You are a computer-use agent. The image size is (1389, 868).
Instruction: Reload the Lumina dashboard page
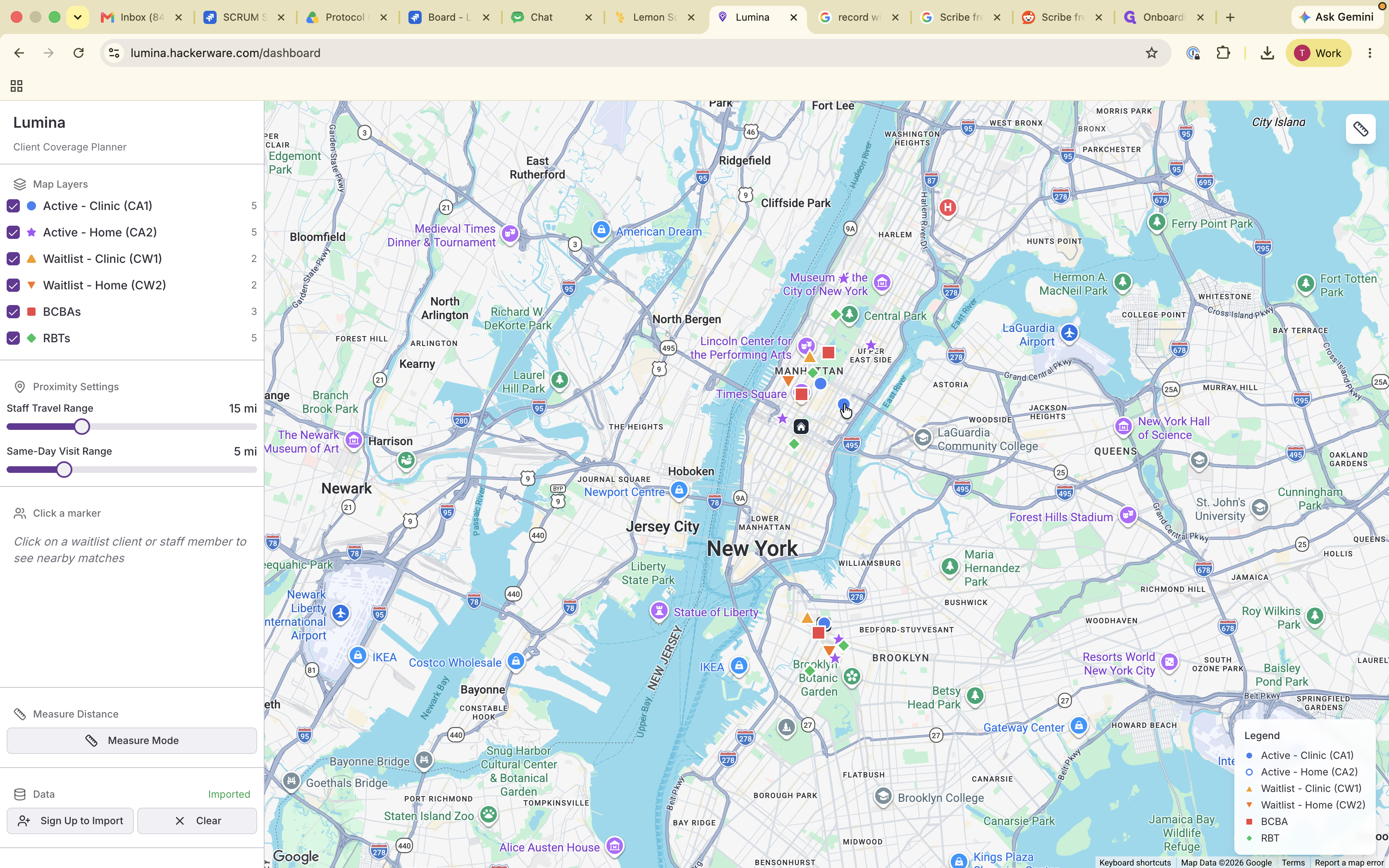pos(79,53)
